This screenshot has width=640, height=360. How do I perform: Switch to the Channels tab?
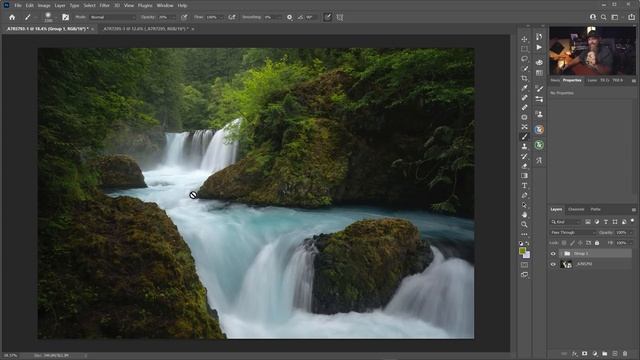(x=576, y=209)
